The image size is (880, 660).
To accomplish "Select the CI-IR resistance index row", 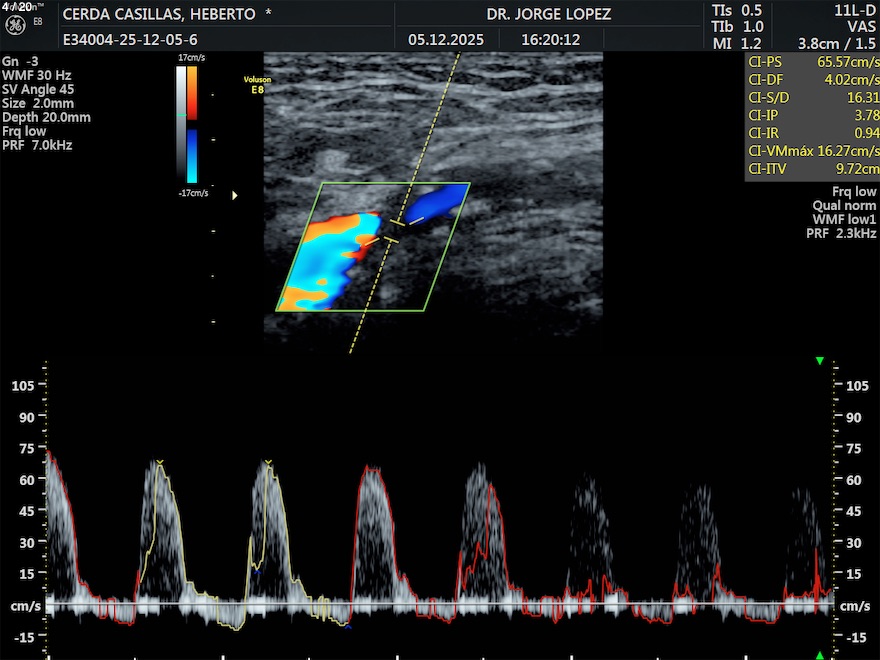I will 812,133.
